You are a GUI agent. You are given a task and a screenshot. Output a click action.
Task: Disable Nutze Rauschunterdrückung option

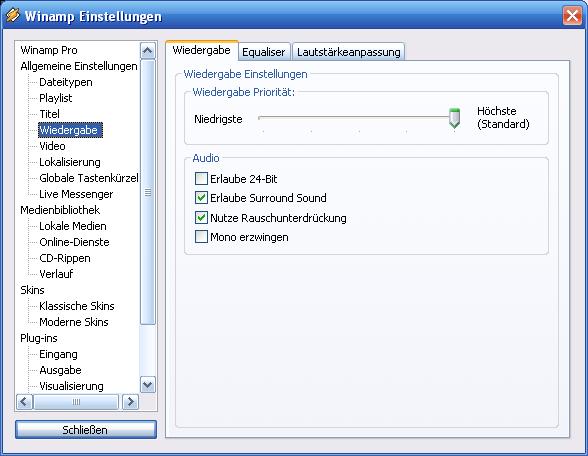click(x=201, y=218)
